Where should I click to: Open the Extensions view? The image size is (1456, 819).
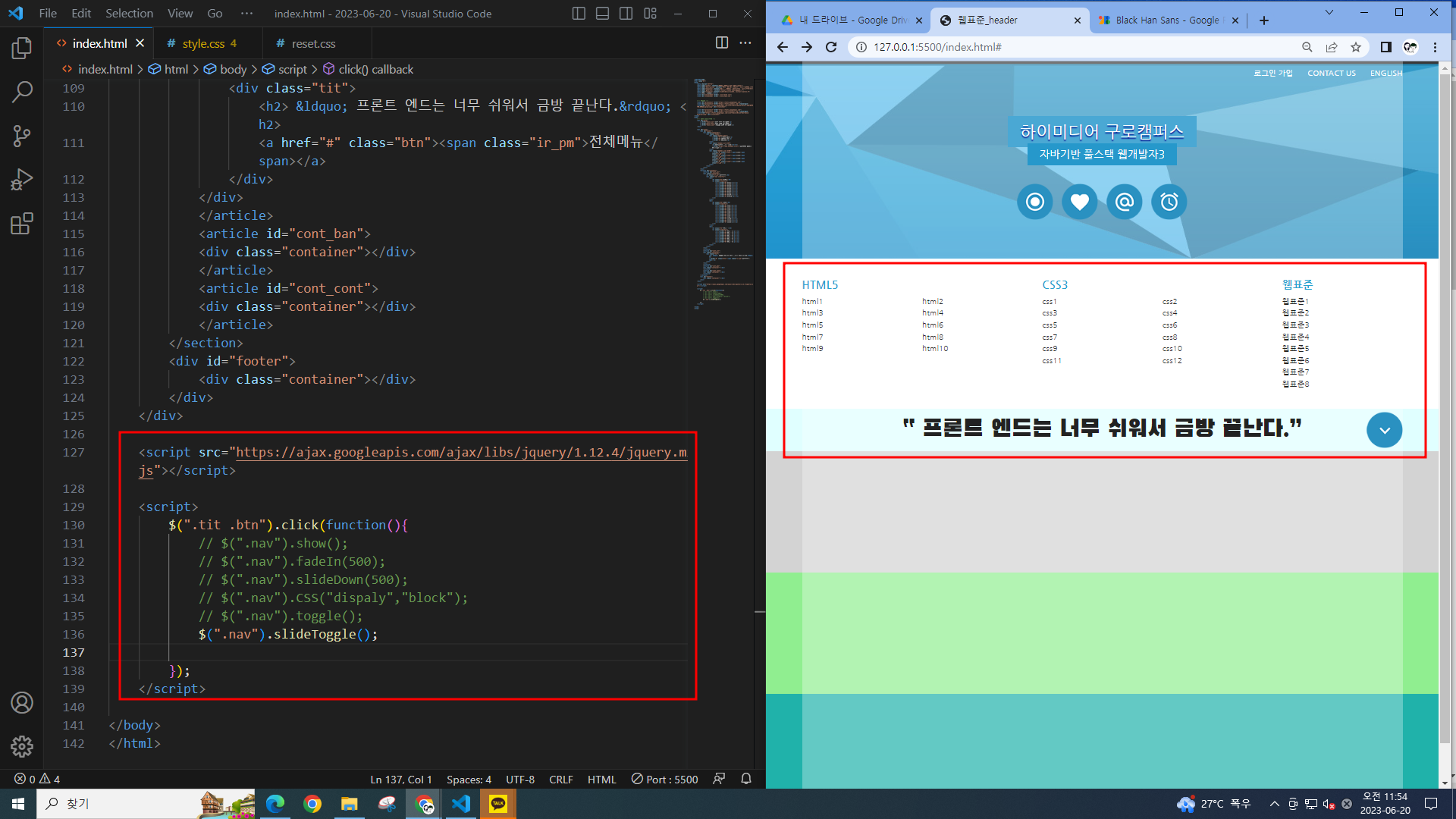[x=22, y=224]
